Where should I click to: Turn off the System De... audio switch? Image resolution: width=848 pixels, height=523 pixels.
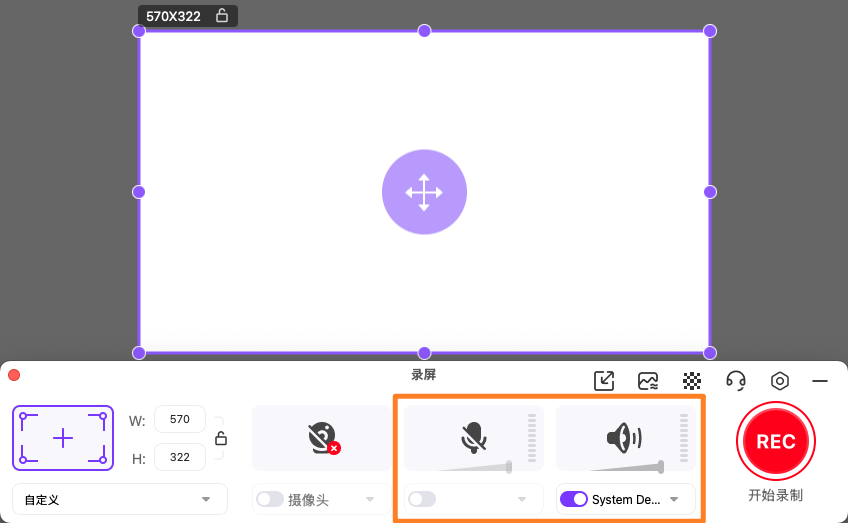click(x=574, y=499)
